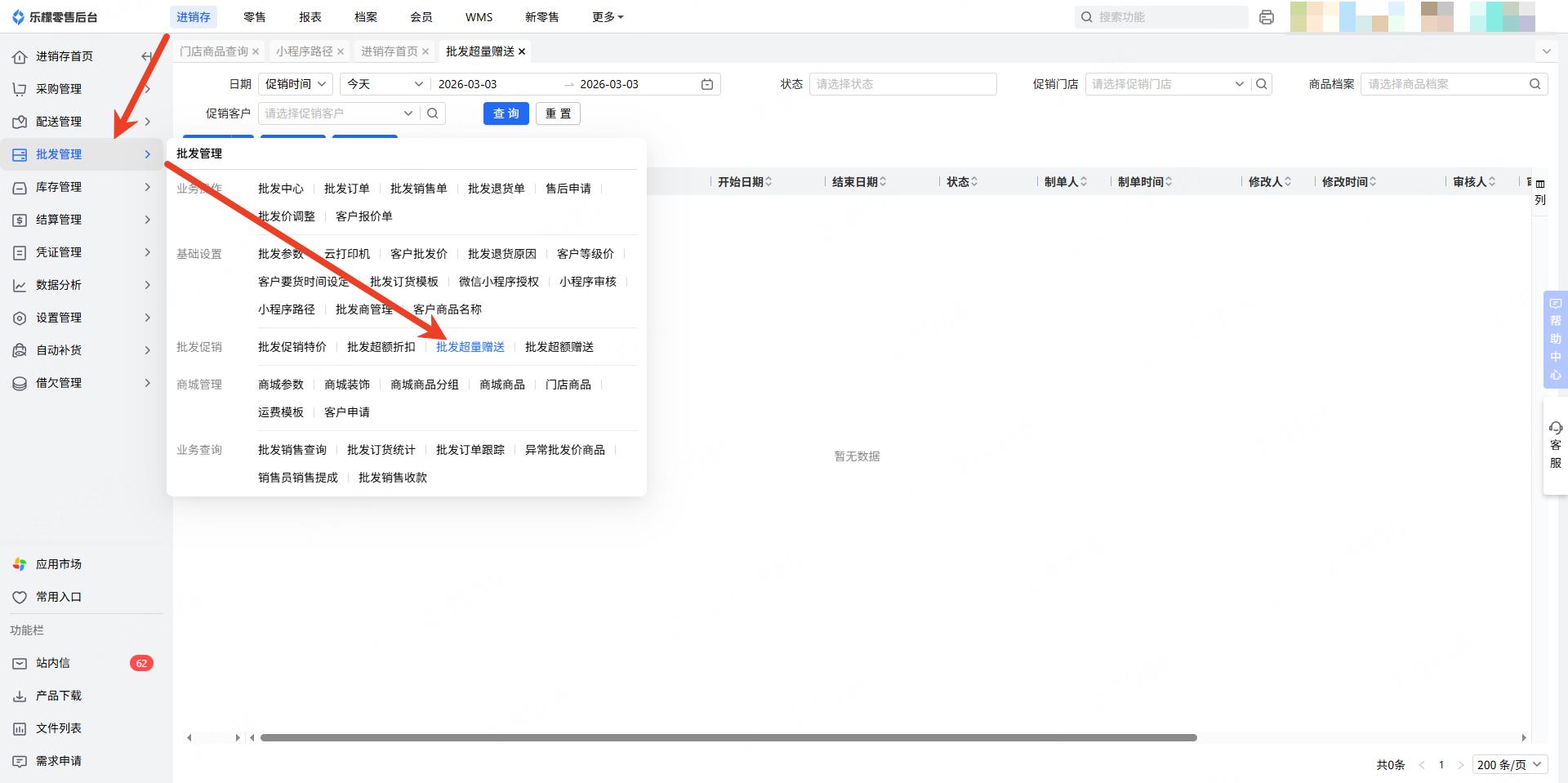Click the 常用入口 heart icon
The height and width of the screenshot is (783, 1568).
click(x=20, y=597)
